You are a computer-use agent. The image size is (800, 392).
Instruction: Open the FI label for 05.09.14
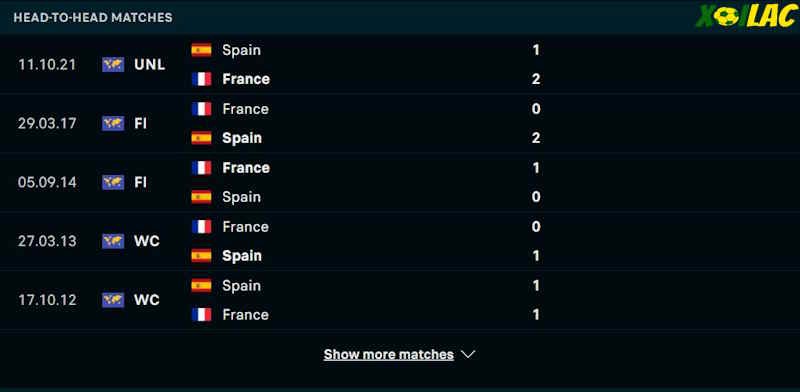(140, 182)
